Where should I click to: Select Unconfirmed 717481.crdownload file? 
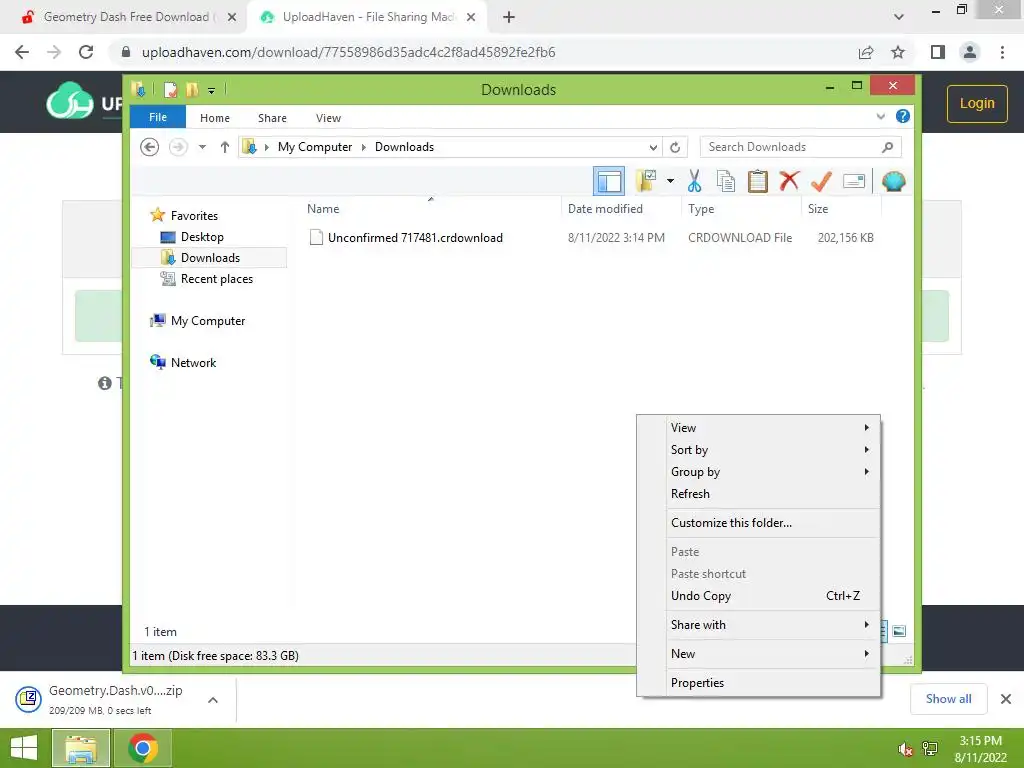[415, 238]
